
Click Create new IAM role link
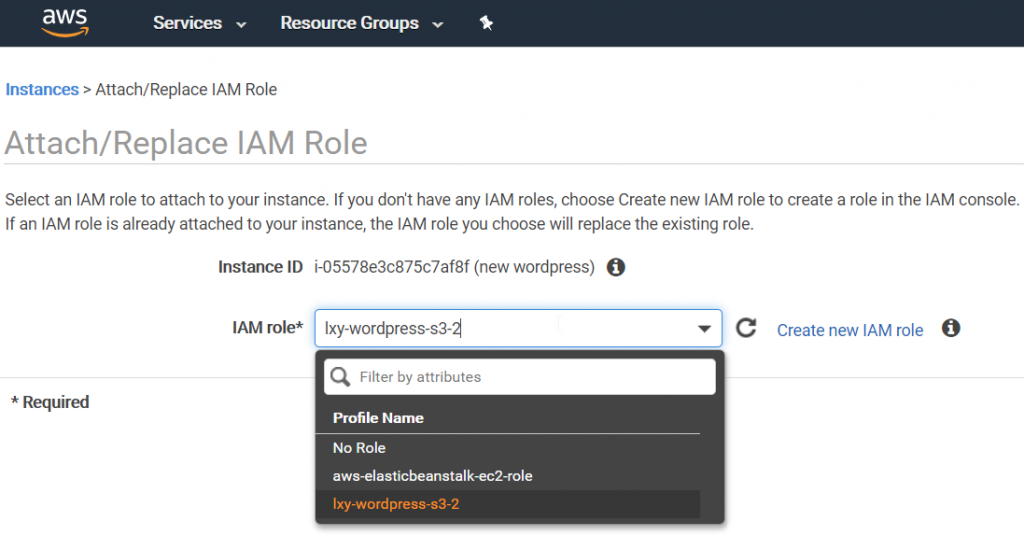point(850,330)
